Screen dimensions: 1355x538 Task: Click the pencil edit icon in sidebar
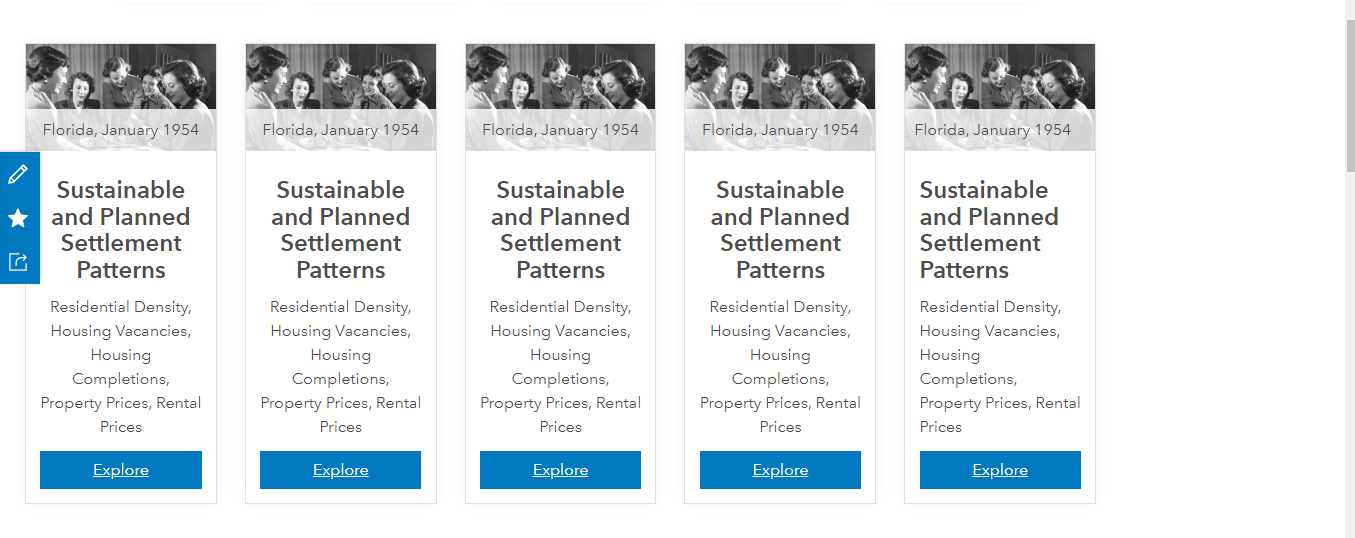point(18,175)
